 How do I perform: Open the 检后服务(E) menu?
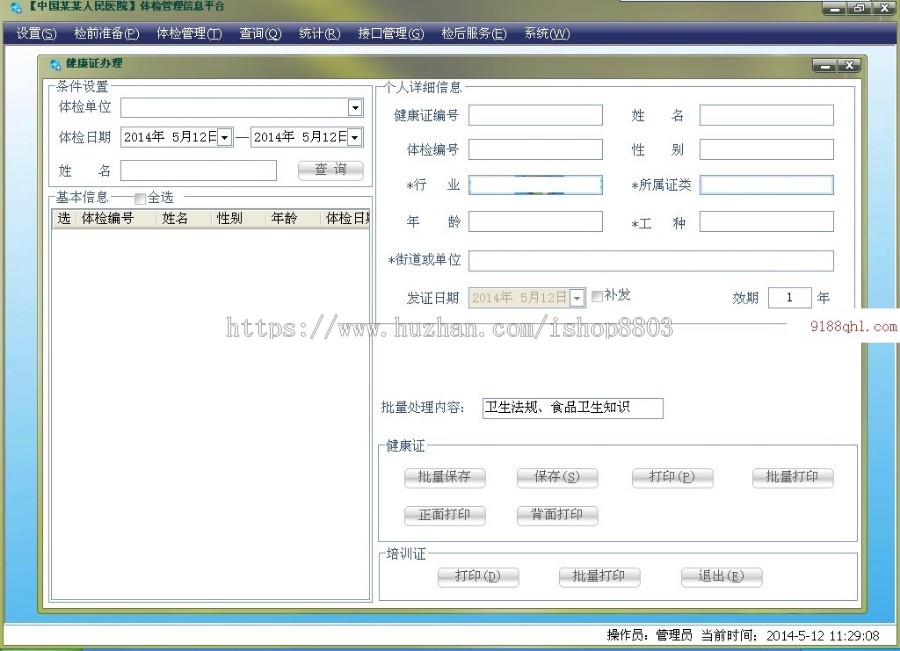pos(473,33)
